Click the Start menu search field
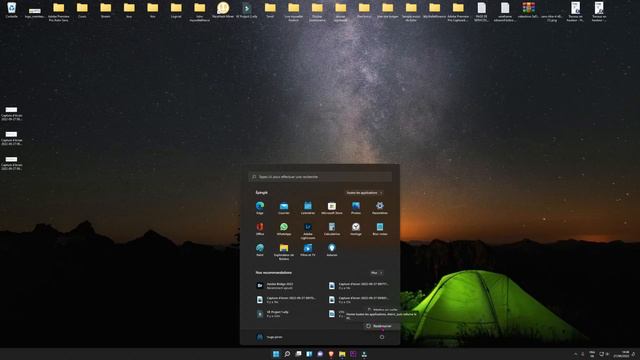 tap(320, 177)
